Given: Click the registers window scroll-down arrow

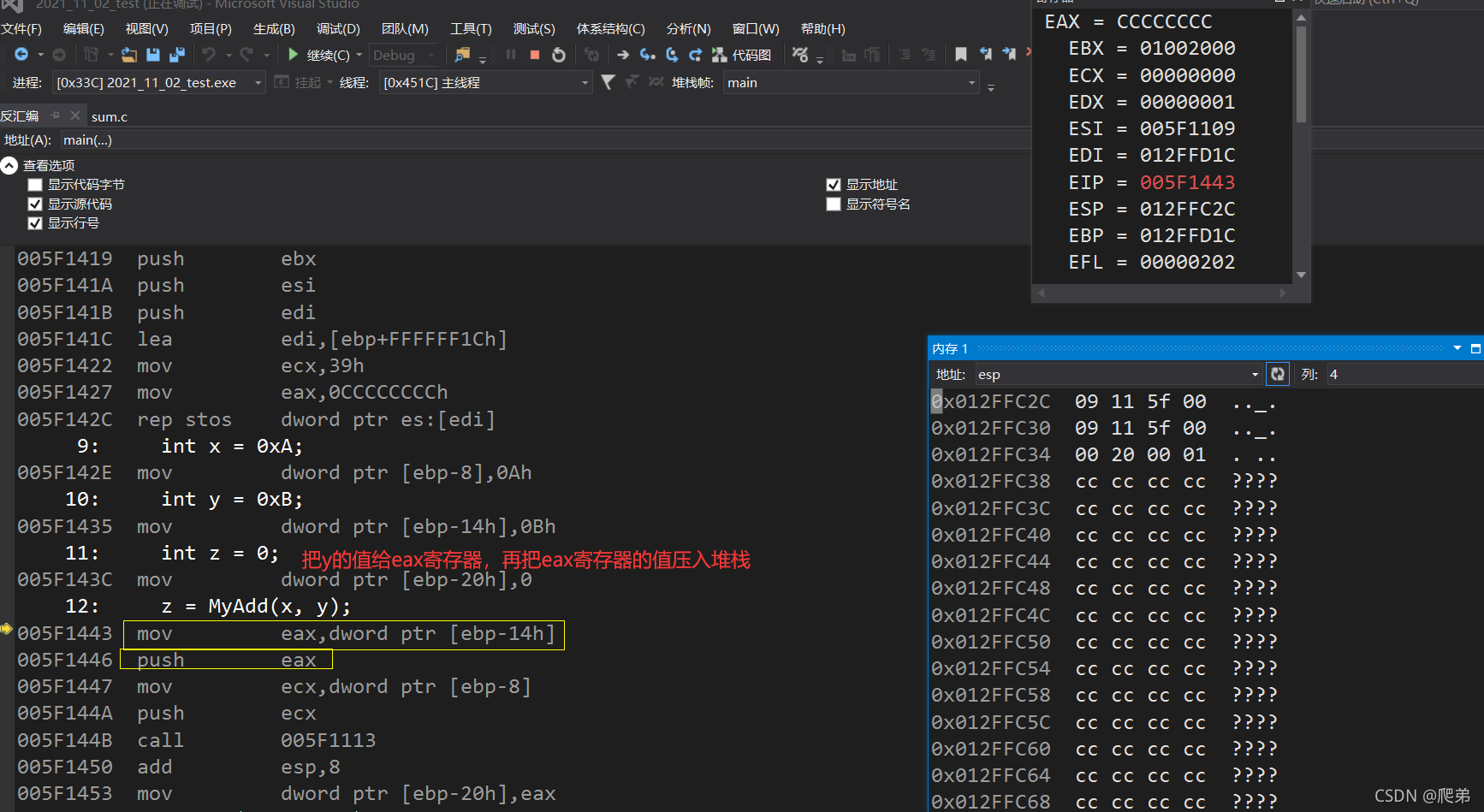Looking at the screenshot, I should (1301, 275).
